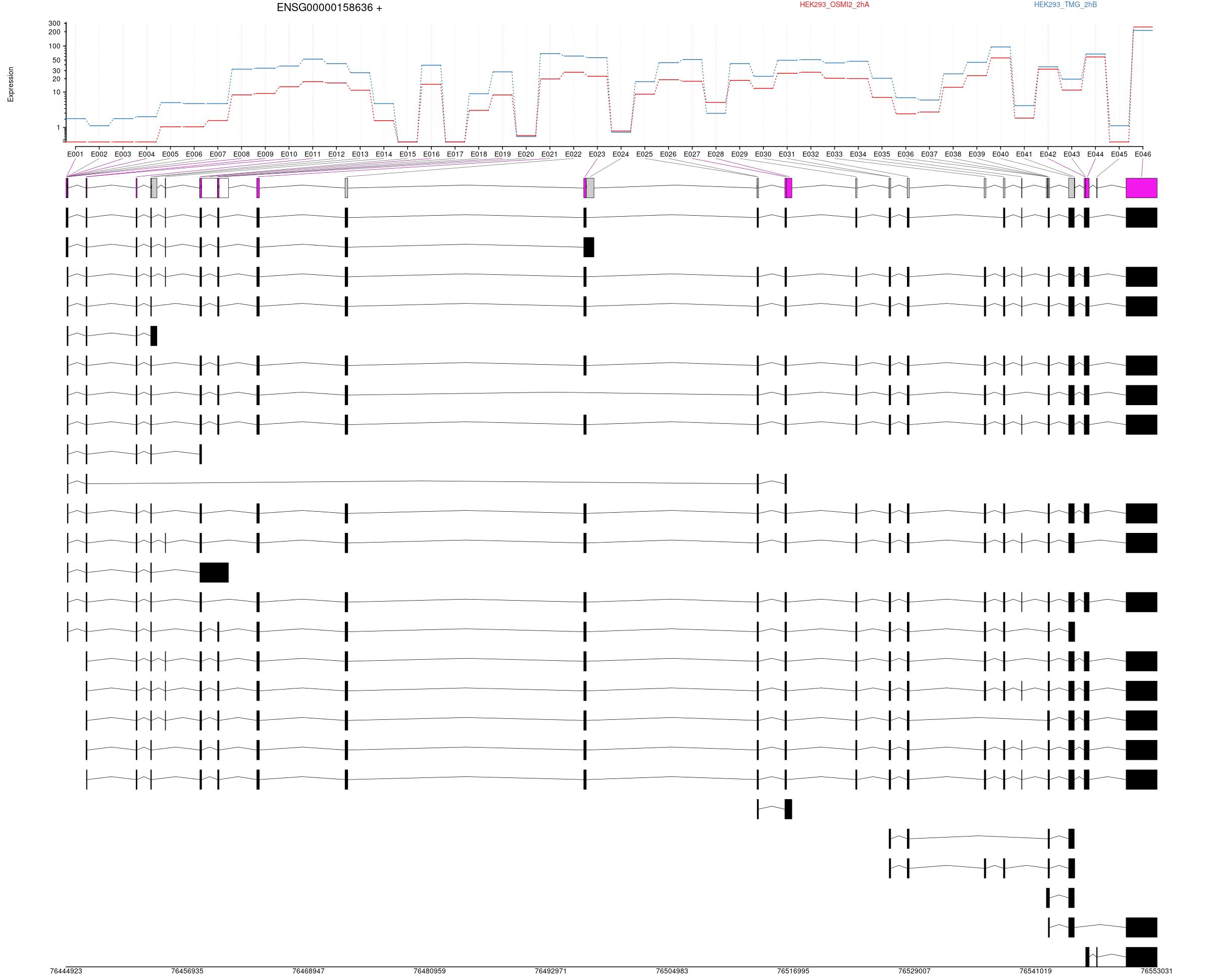The height and width of the screenshot is (980, 1212).
Task: Click the E046 exon bin label
Action: [x=1143, y=154]
